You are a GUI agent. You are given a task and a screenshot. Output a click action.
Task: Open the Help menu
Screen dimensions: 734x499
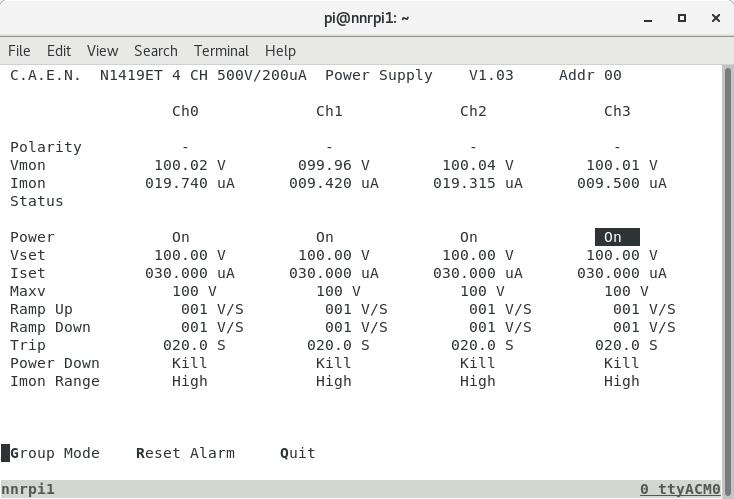280,50
